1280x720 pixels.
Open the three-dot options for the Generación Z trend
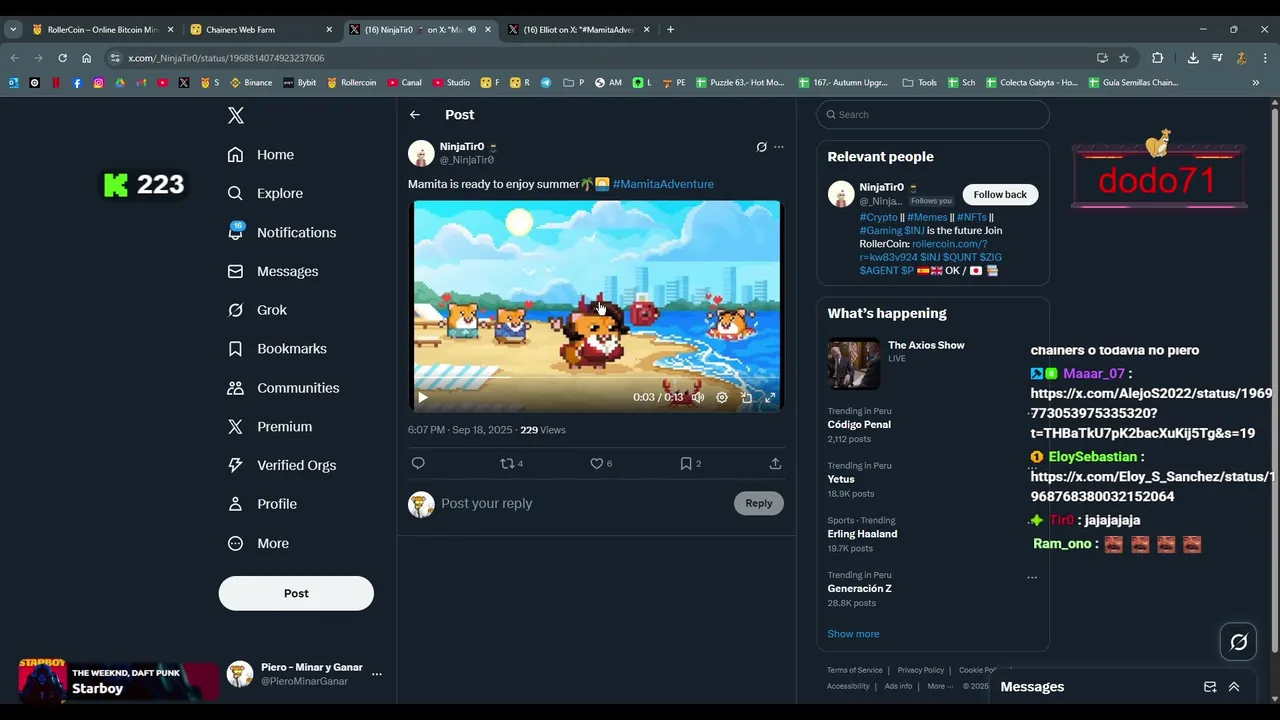(1032, 577)
